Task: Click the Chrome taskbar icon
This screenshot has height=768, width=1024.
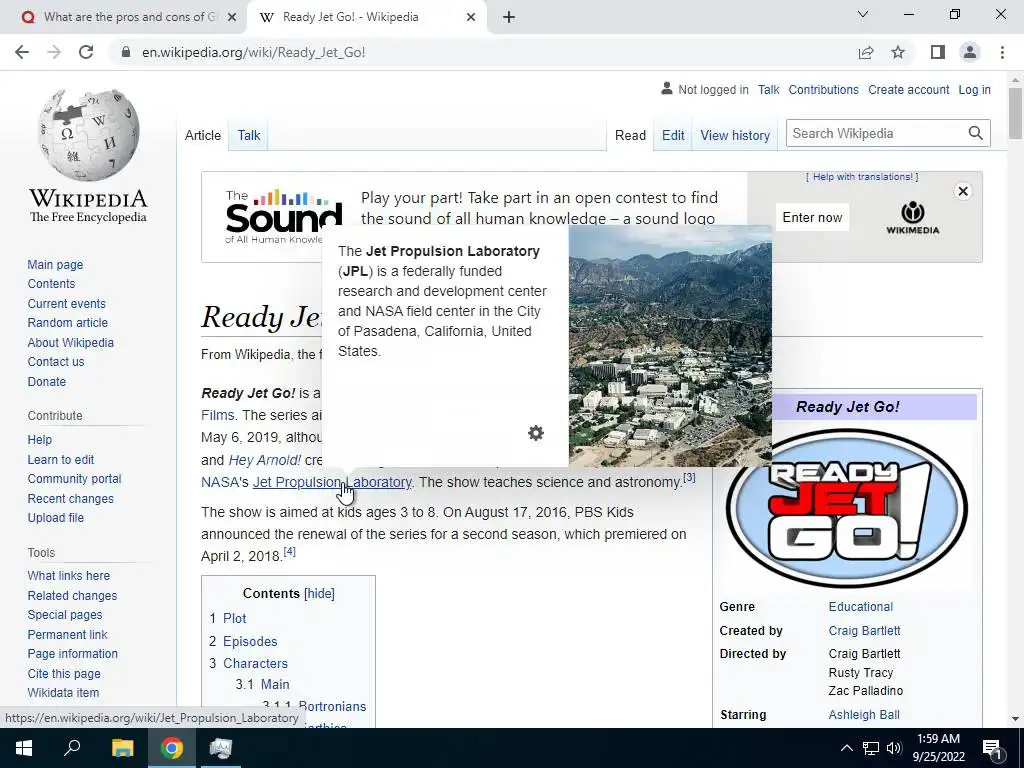Action: pos(172,748)
